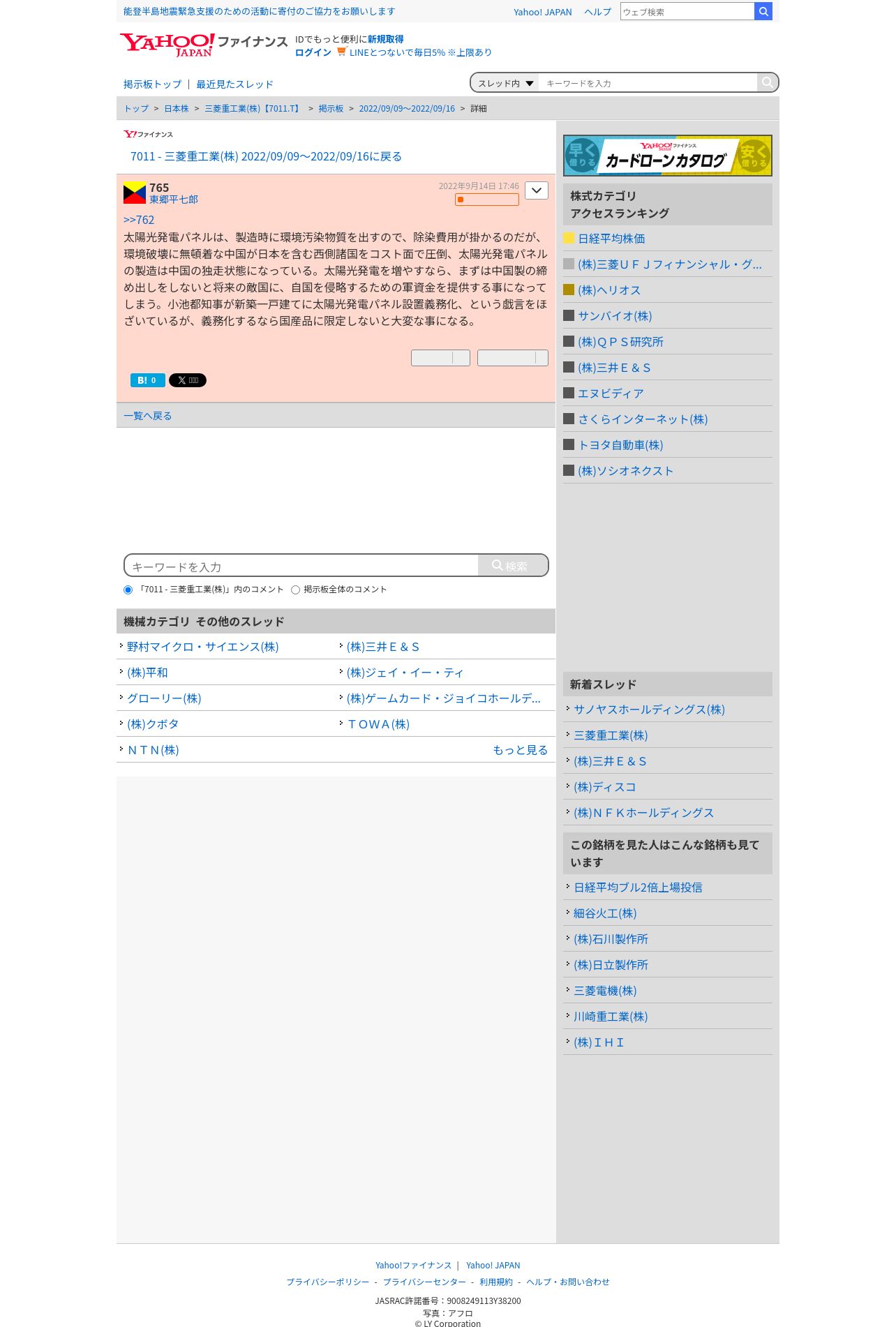This screenshot has height=1327, width=896.
Task: Click the ログイン link
Action: 313,52
